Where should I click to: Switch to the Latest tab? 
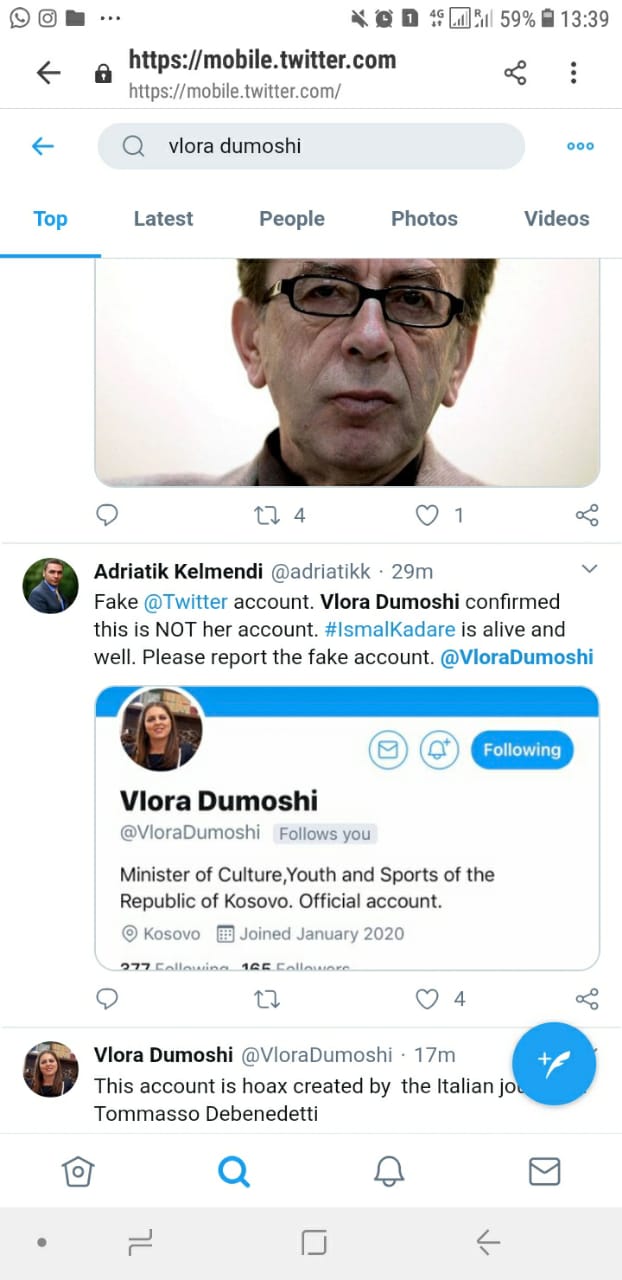pyautogui.click(x=163, y=218)
